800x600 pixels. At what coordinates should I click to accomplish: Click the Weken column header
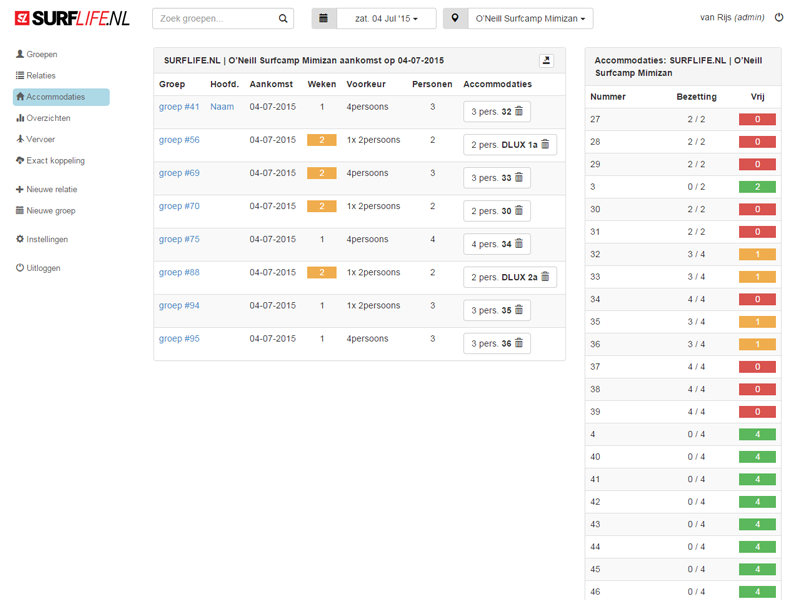click(x=321, y=84)
